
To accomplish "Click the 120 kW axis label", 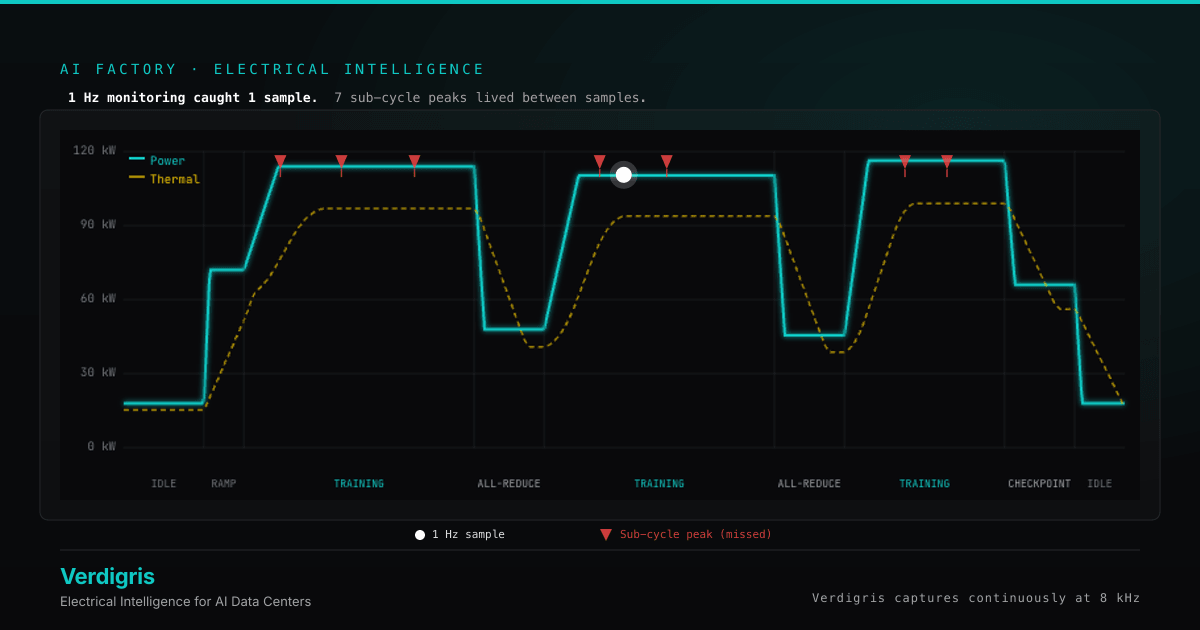I will [94, 151].
